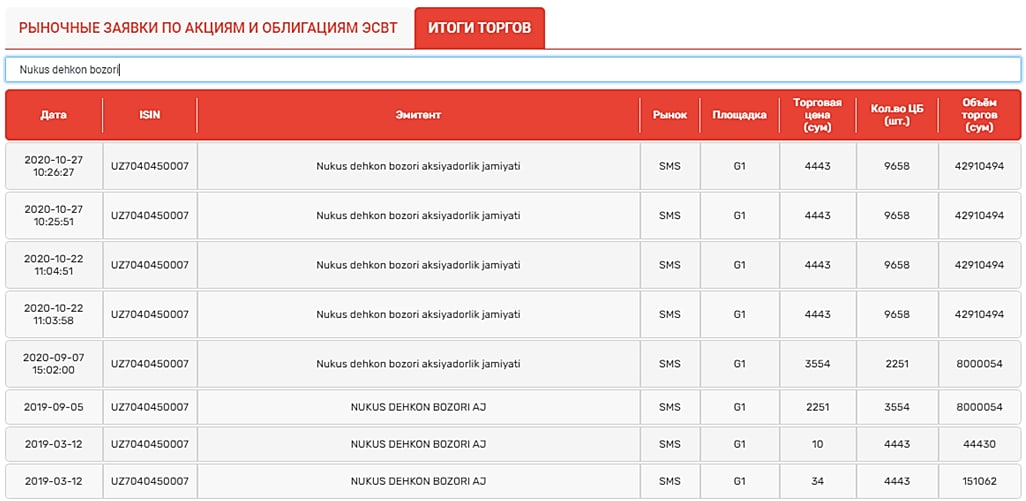This screenshot has height=501, width=1026.
Task: Select date cell 2020-09-07 15:02:00
Action: coord(54,364)
